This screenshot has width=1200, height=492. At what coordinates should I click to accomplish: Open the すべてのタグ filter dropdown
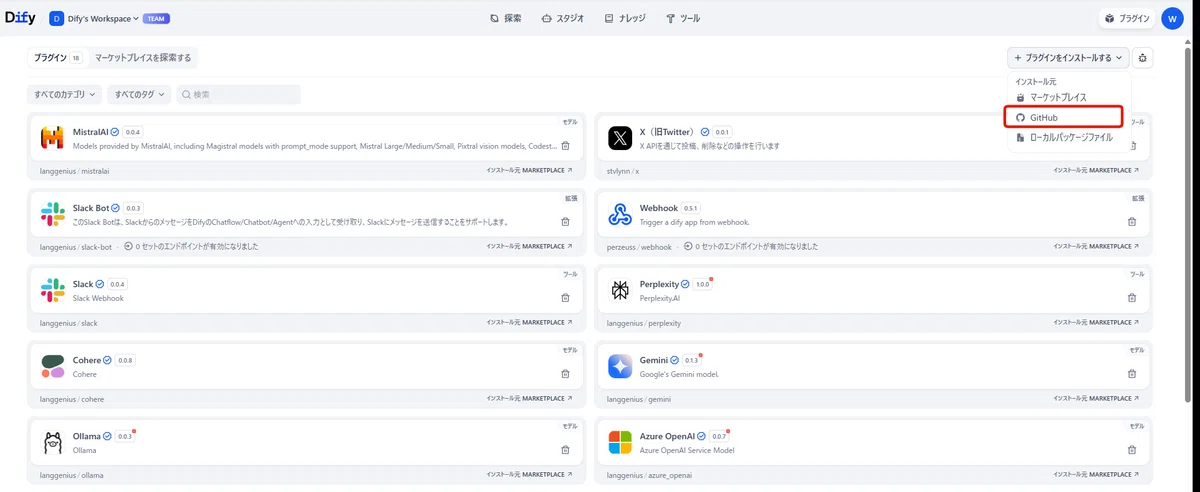pos(139,94)
